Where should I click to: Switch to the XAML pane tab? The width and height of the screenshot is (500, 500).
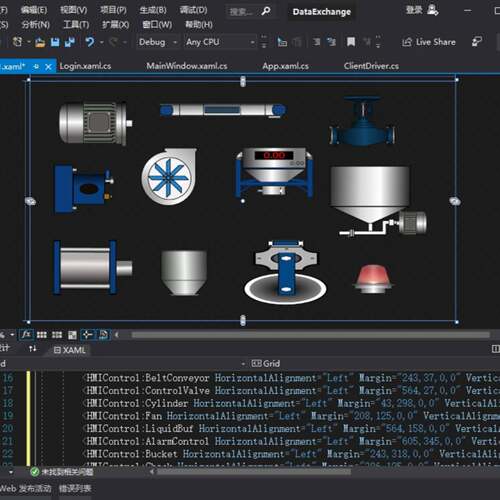point(70,350)
